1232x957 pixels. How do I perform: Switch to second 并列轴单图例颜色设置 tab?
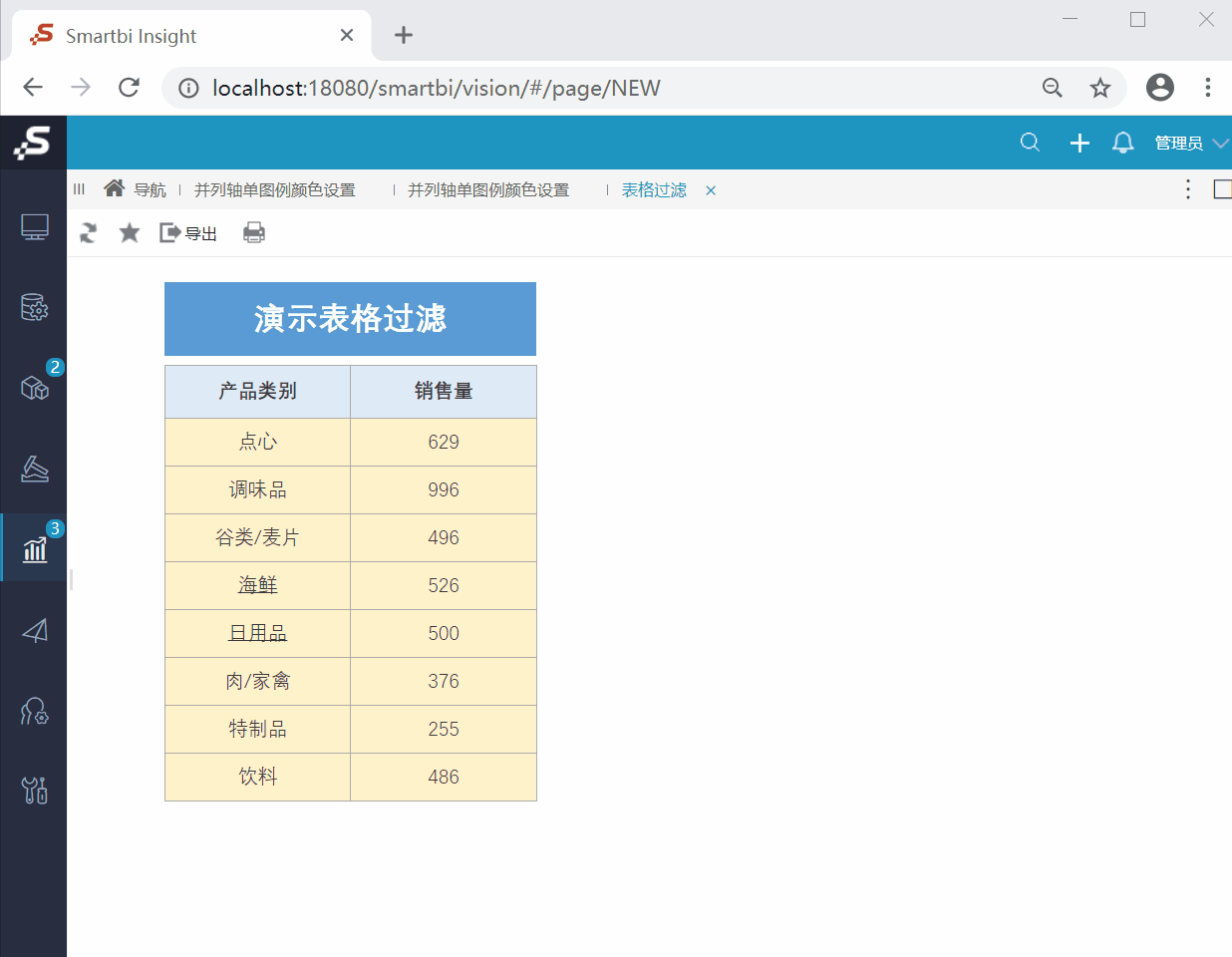pos(488,190)
